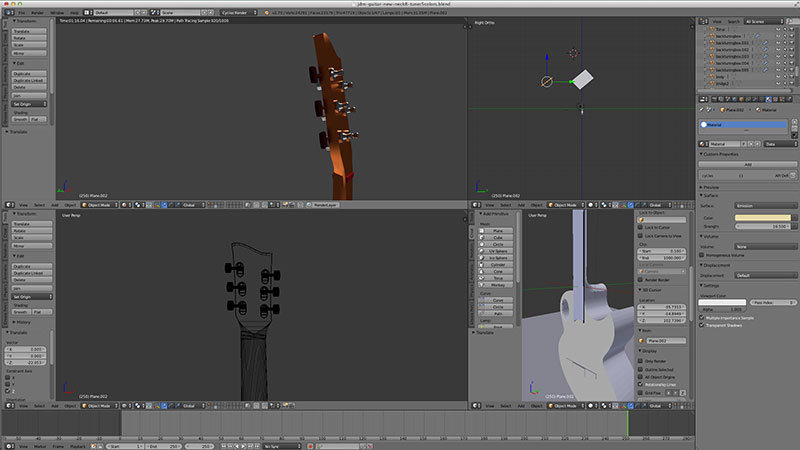Image resolution: width=800 pixels, height=450 pixels.
Task: Add a UV Sphere mesh primitive
Action: pos(497,251)
